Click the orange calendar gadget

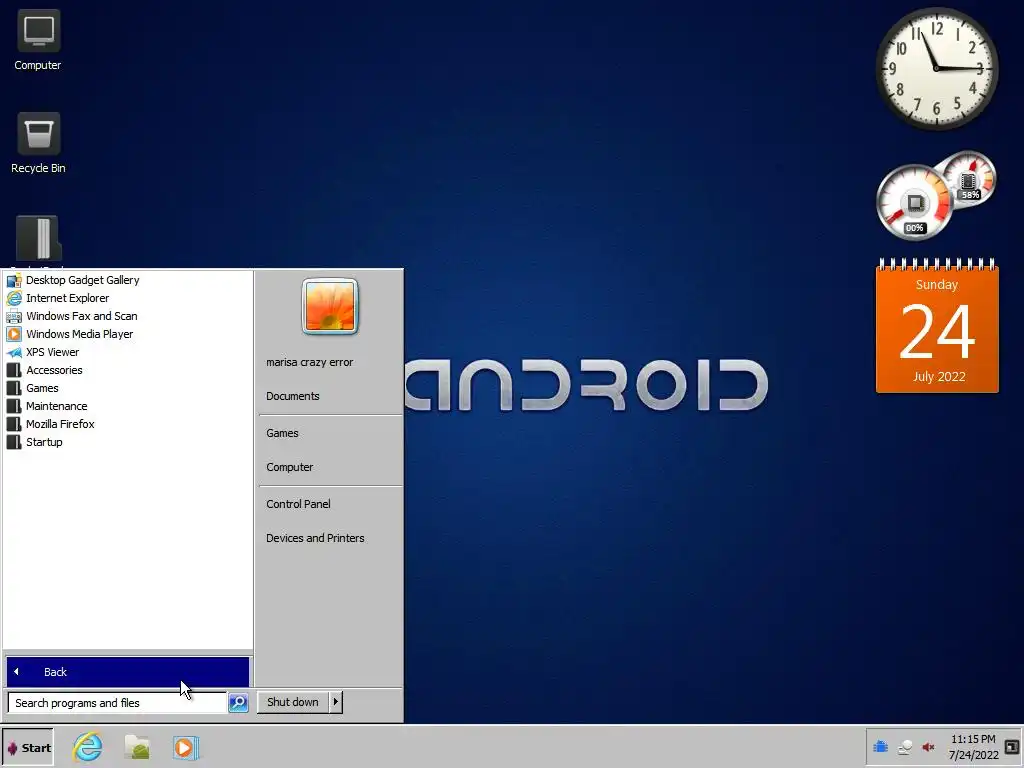[x=937, y=326]
